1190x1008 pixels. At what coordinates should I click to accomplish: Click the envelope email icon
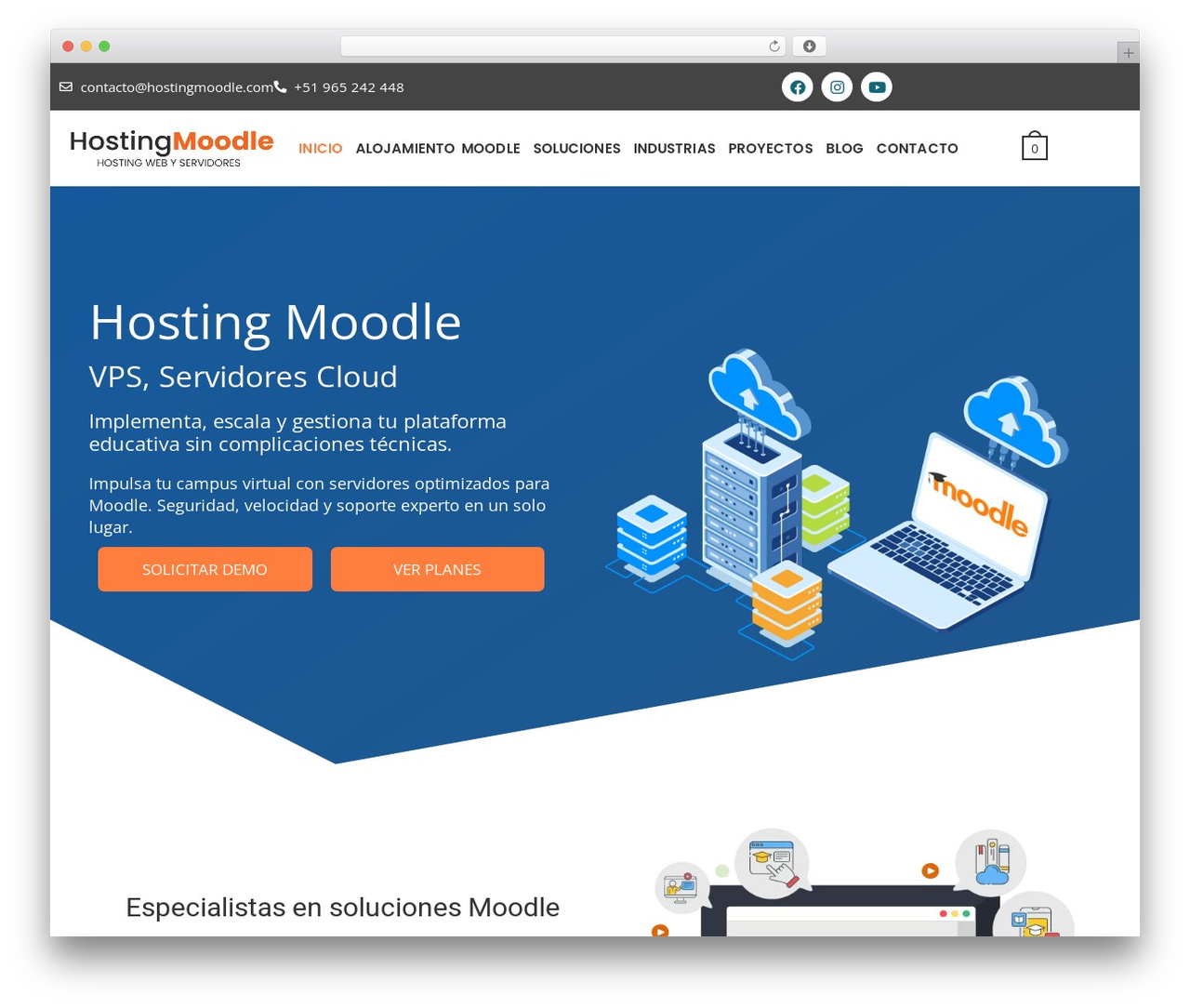(66, 86)
